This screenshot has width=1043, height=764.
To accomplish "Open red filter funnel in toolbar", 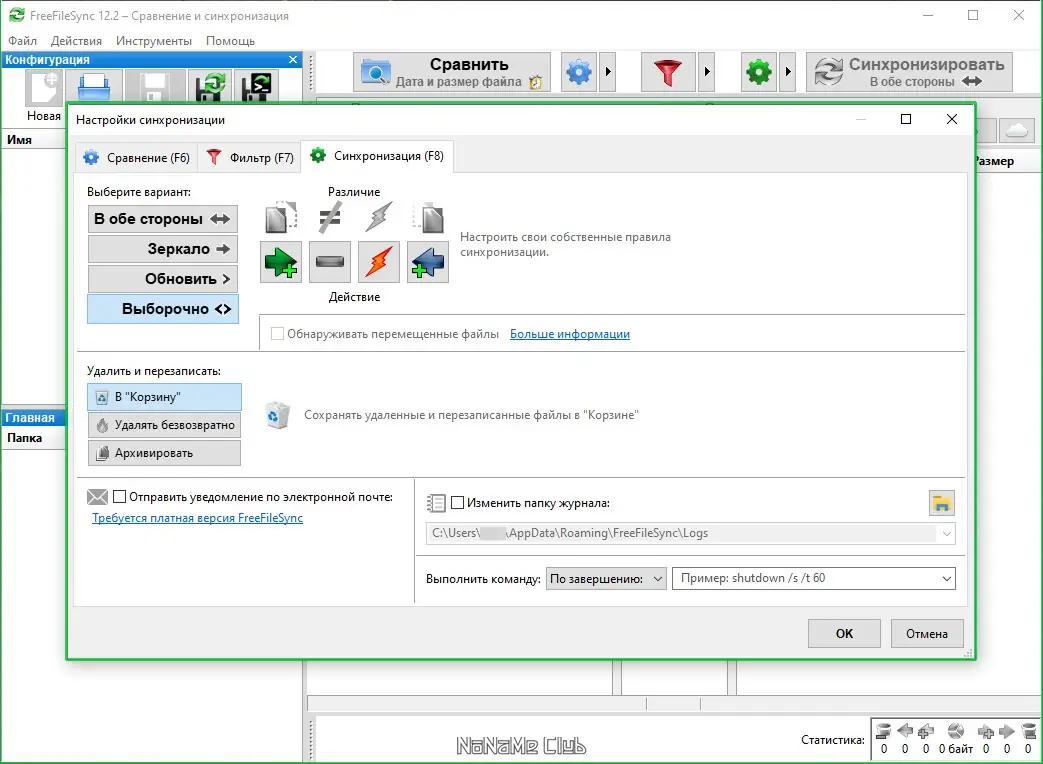I will (668, 72).
